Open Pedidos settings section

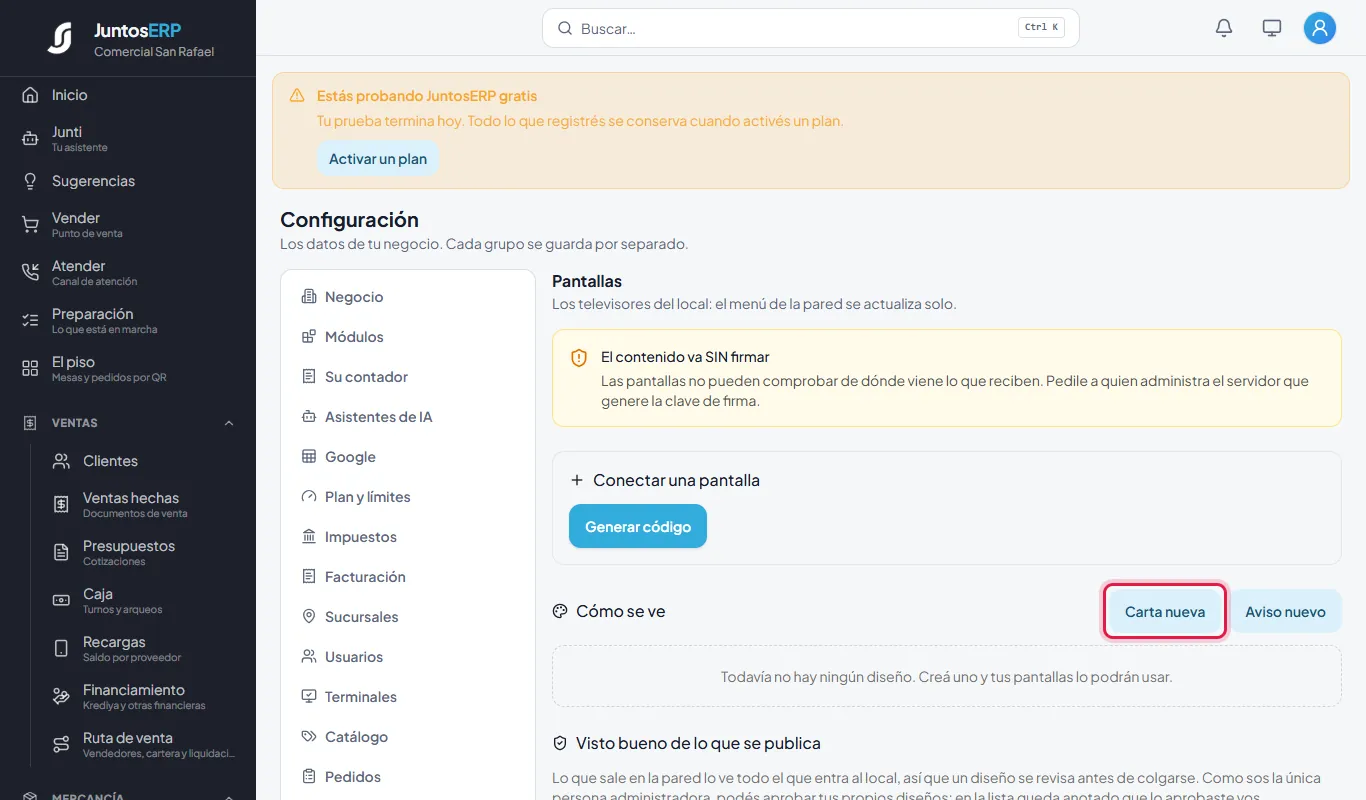[x=408, y=777]
